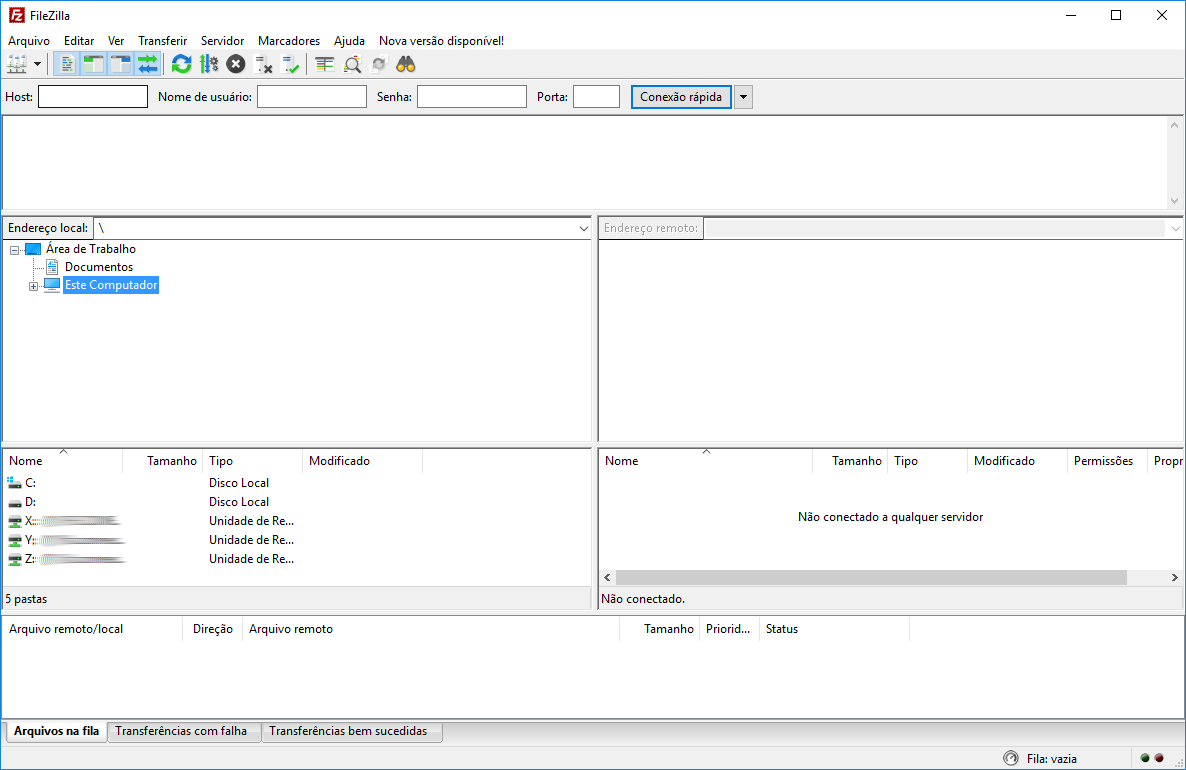Click the speed limits gauge icon
This screenshot has width=1186, height=770.
point(1011,758)
